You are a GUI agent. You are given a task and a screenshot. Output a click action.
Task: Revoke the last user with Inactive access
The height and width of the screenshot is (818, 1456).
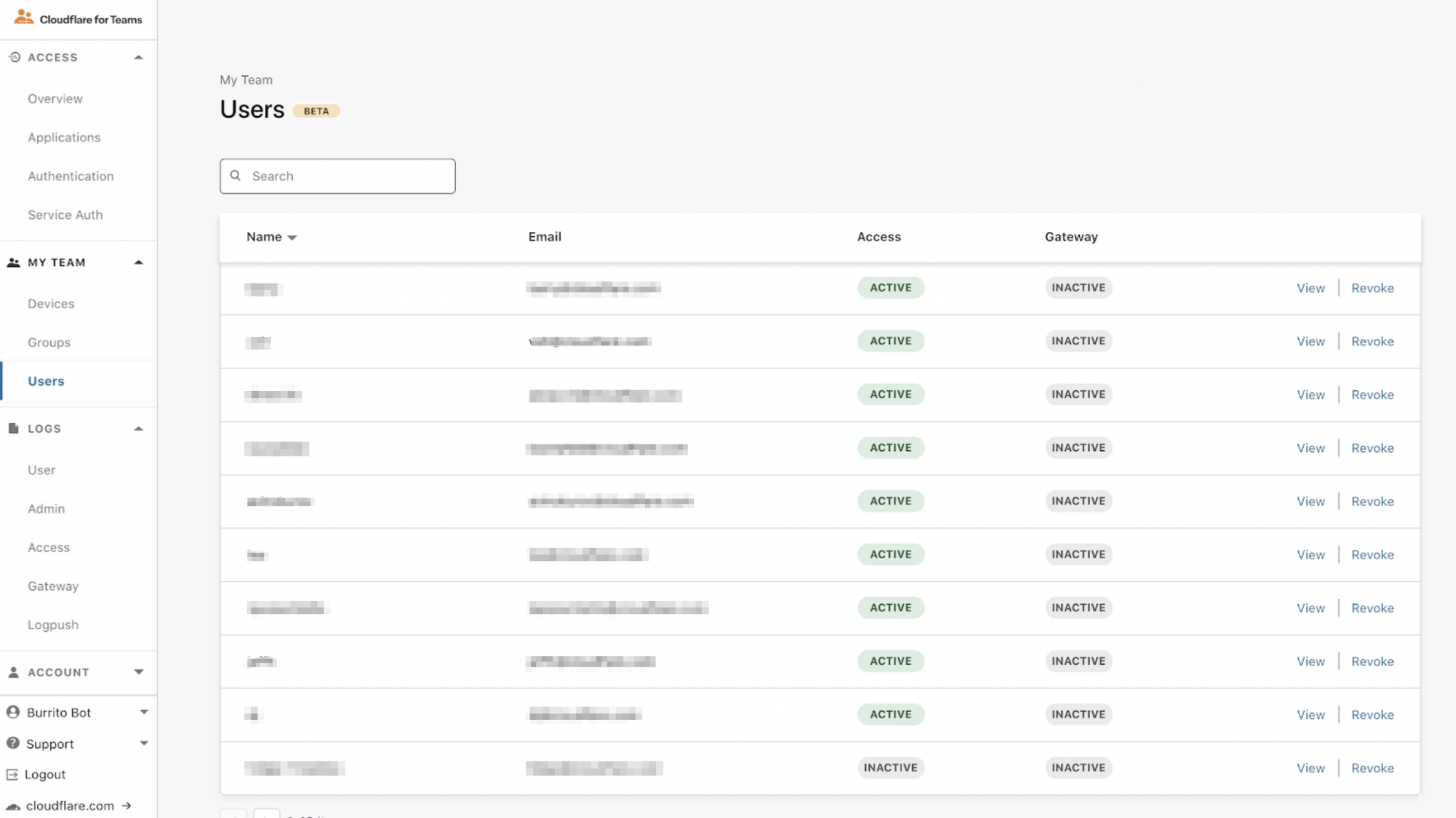(1372, 768)
